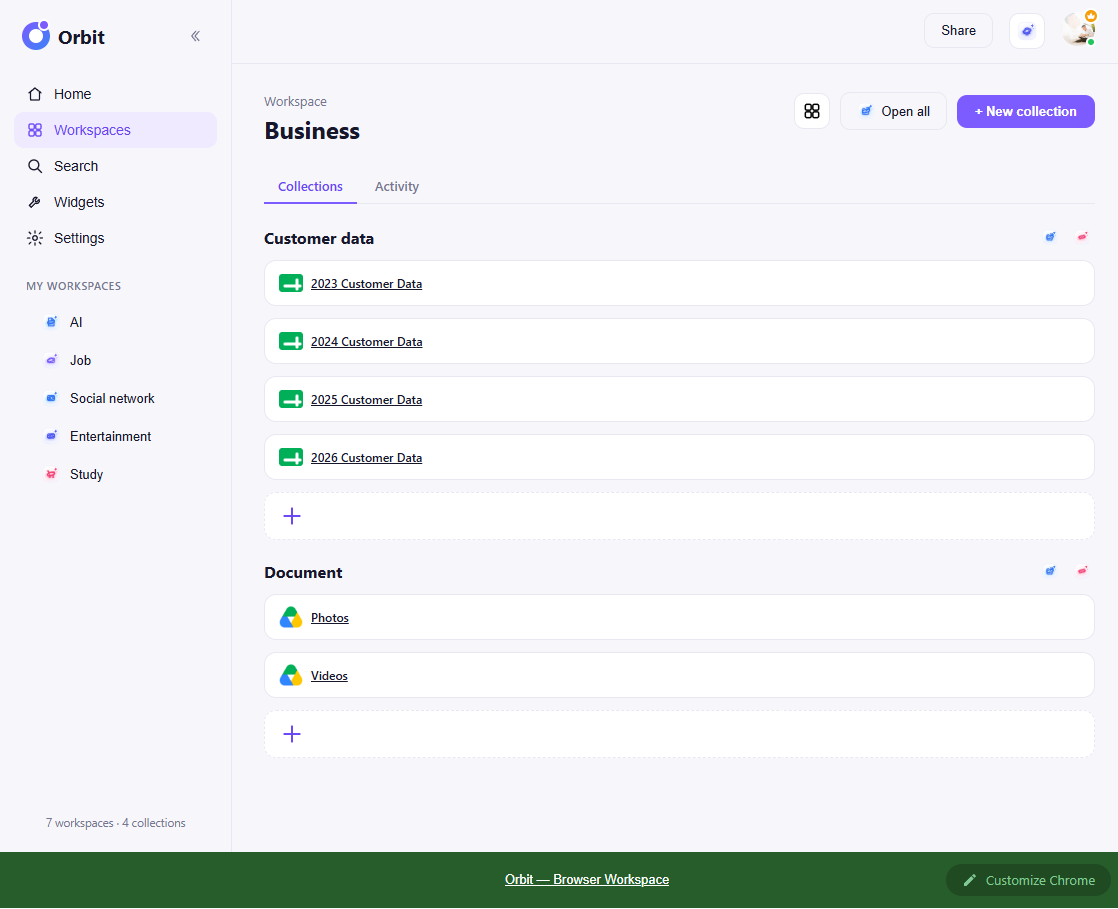Click blue open icon for Document collection

coord(1050,570)
